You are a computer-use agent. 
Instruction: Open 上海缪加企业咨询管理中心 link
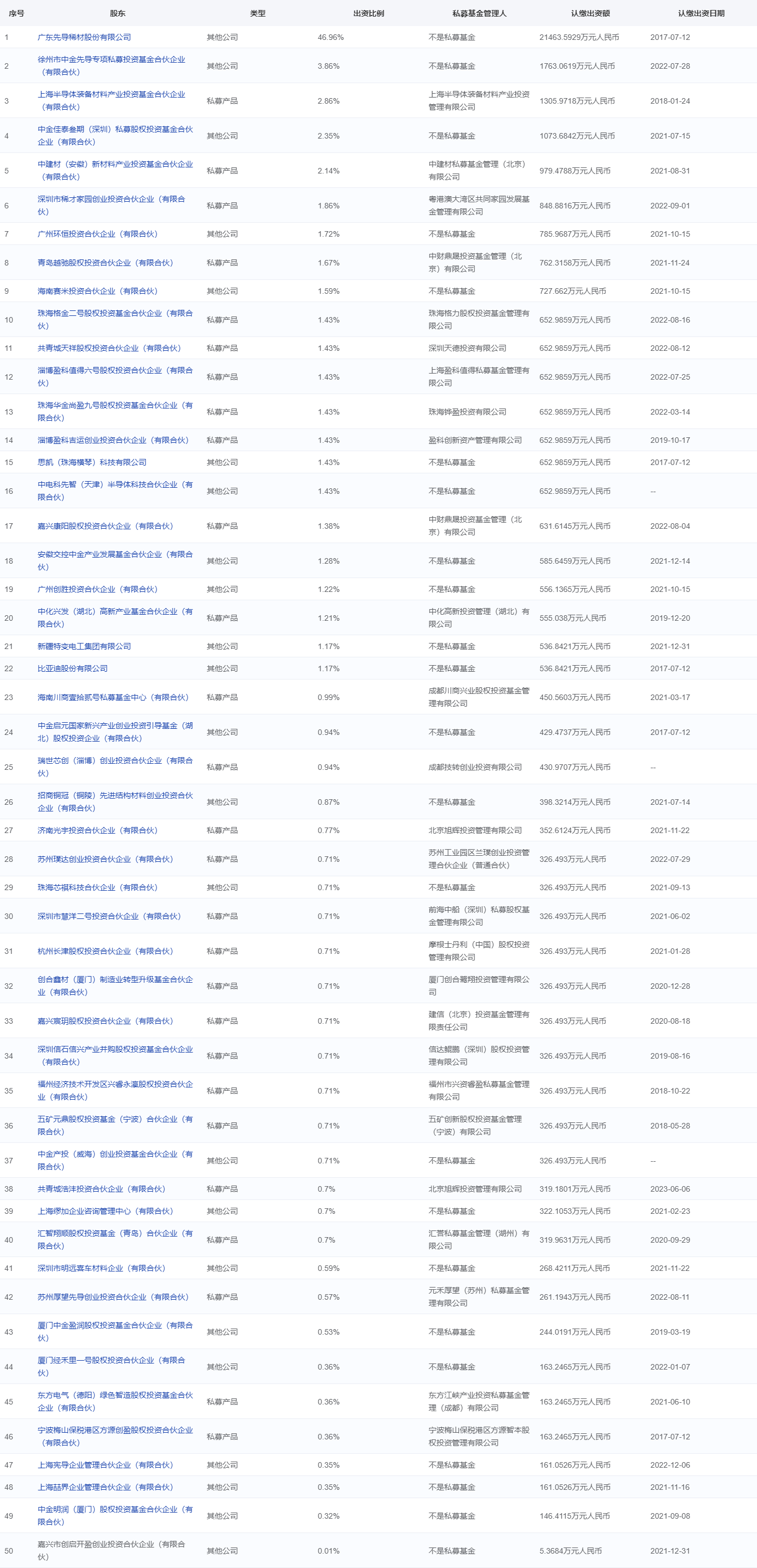pyautogui.click(x=105, y=1211)
